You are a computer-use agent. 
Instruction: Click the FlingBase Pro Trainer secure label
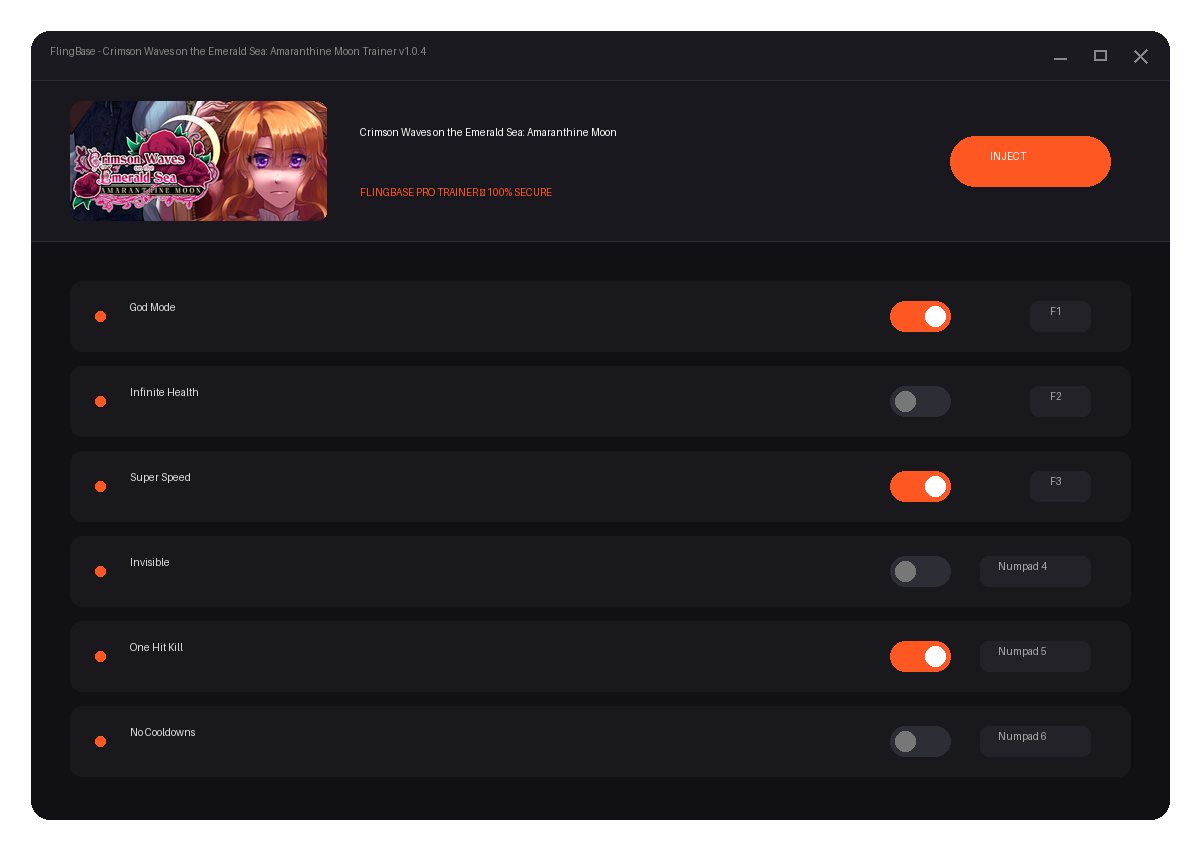click(456, 192)
